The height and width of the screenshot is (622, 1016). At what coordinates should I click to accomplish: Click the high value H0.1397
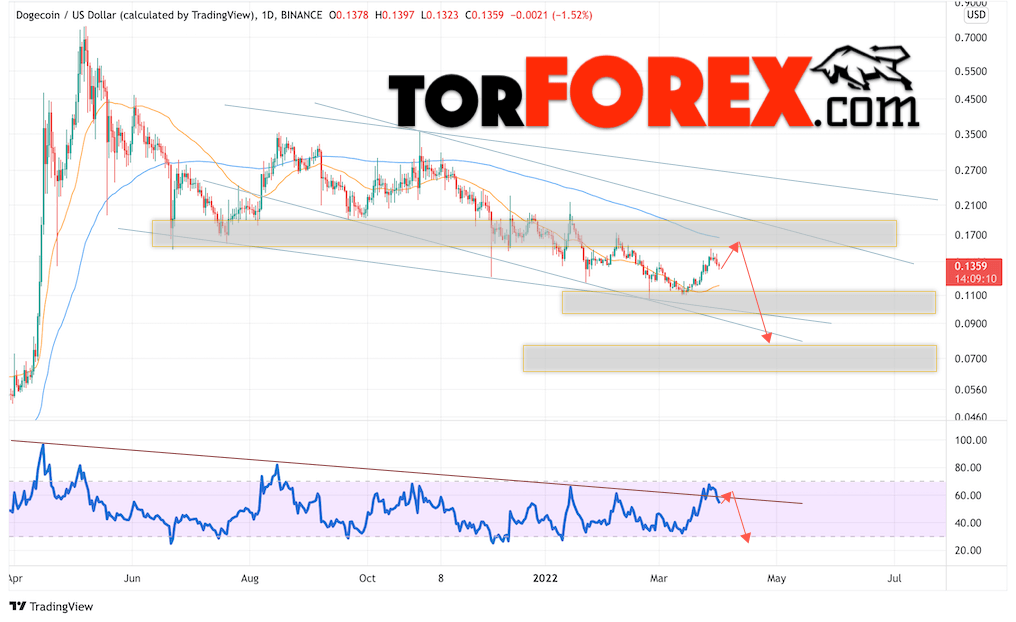click(x=395, y=15)
